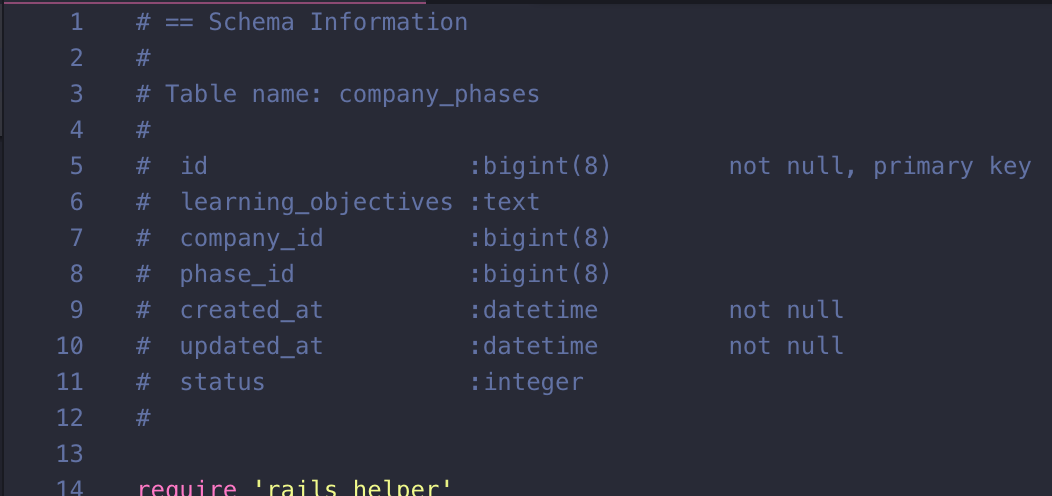Viewport: 1052px width, 496px height.
Task: Place cursor on 'Schema Information' comment text
Action: pyautogui.click(x=338, y=22)
